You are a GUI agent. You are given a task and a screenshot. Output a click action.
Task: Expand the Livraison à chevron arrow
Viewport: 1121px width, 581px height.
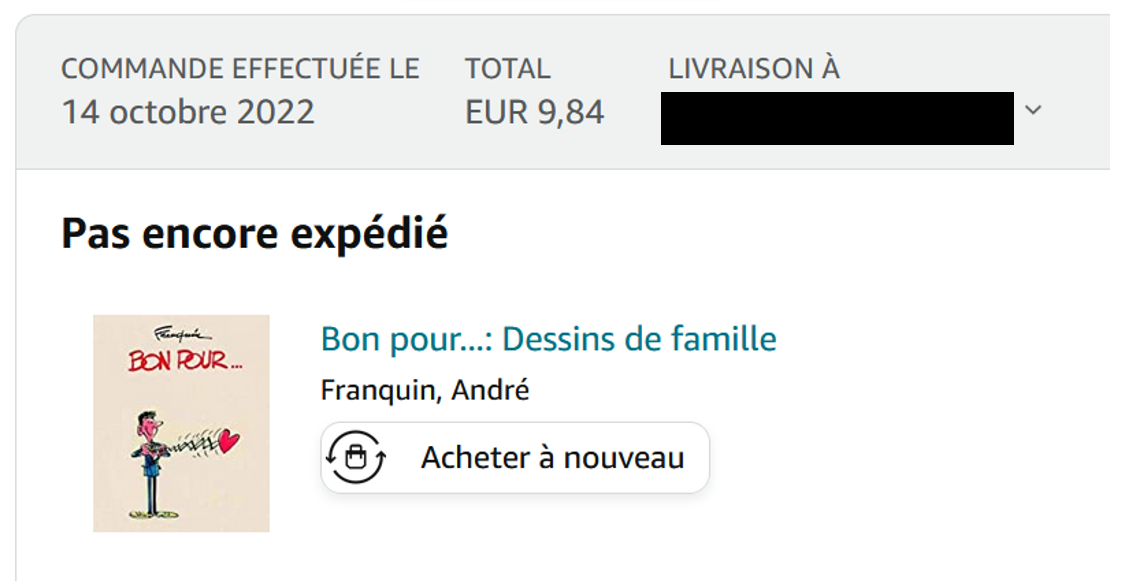(1033, 110)
